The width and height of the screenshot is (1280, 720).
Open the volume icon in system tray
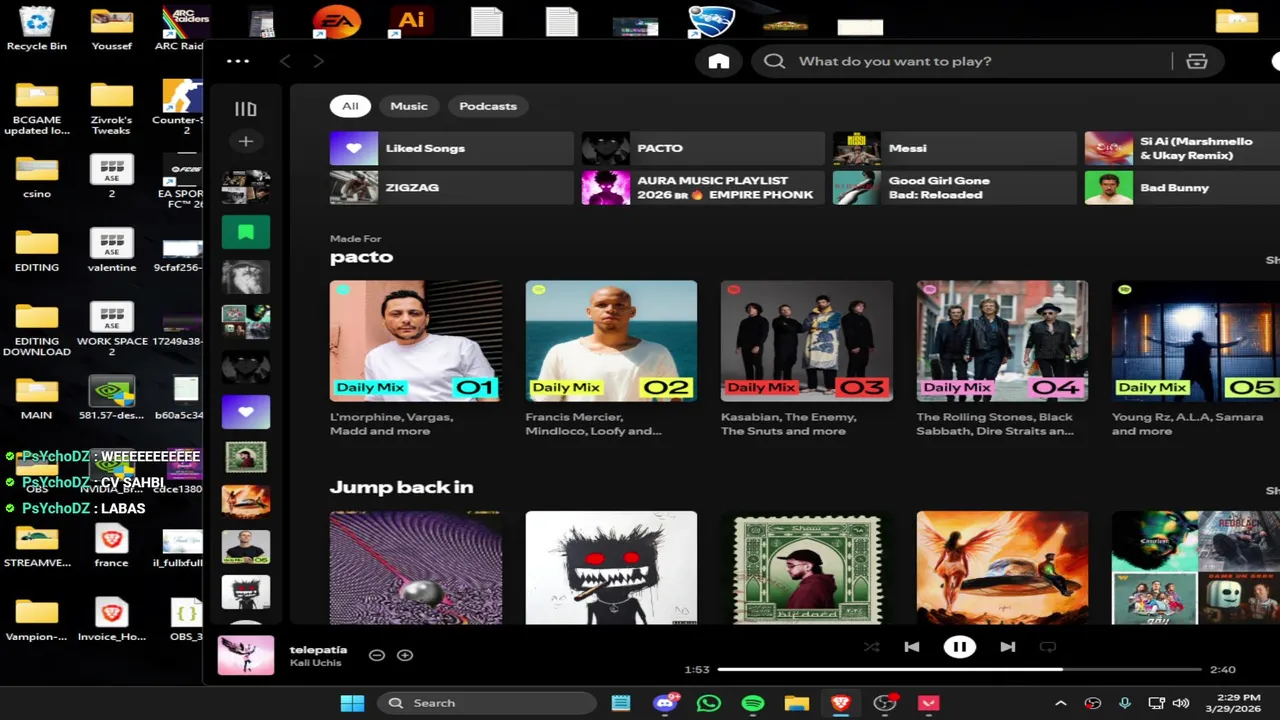(1181, 703)
